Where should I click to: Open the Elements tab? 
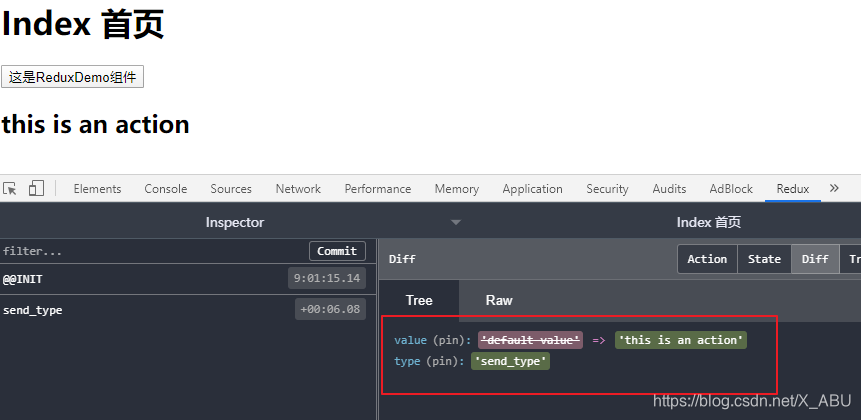97,189
